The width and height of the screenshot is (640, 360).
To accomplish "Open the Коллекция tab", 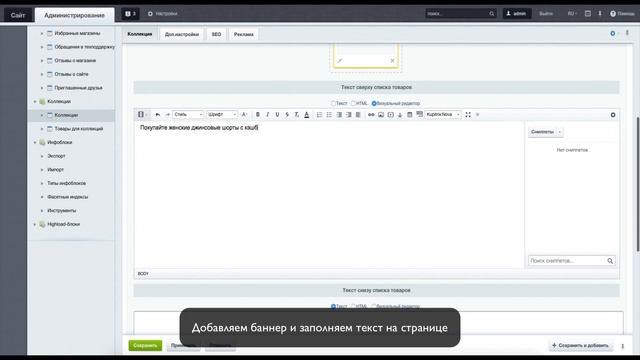I will click(140, 34).
